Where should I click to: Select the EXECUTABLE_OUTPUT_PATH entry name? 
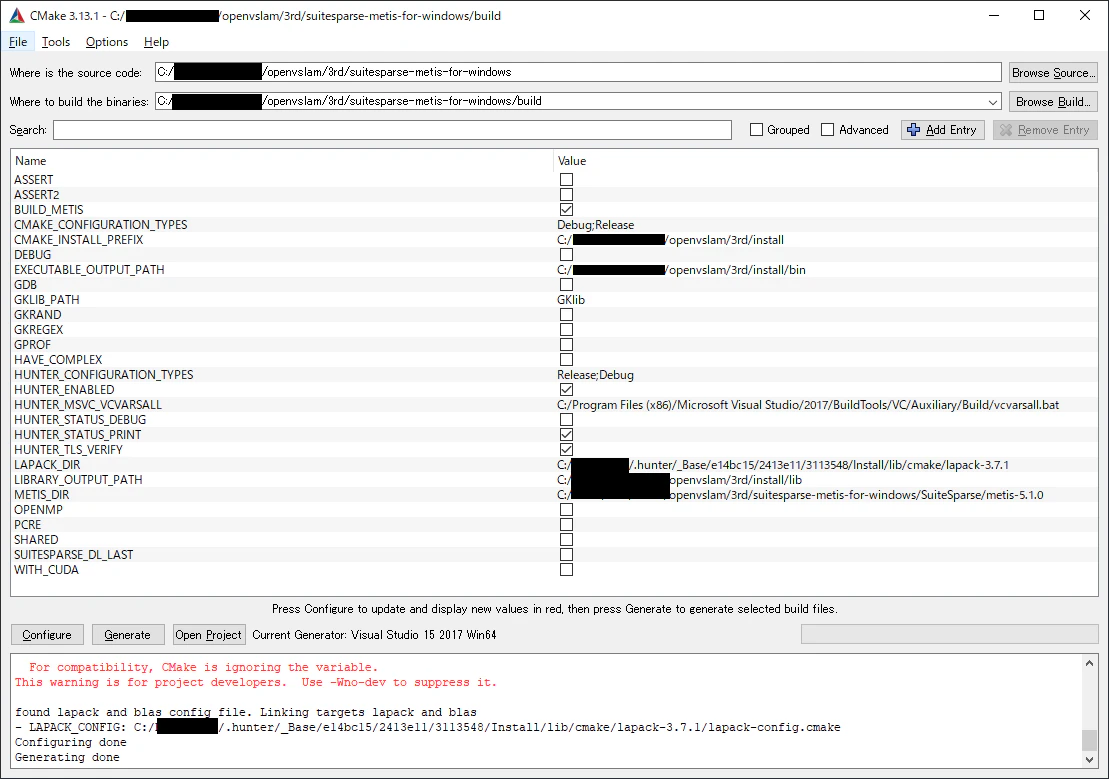tap(89, 270)
